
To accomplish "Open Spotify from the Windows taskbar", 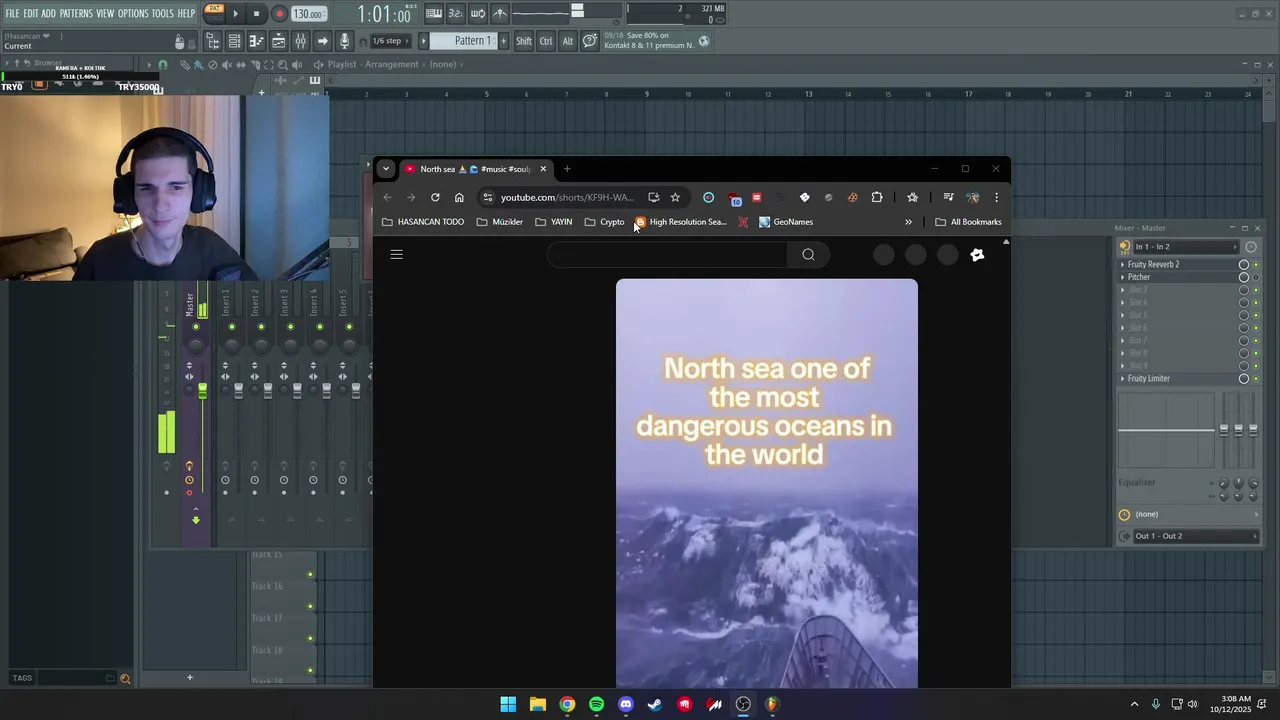I will (x=596, y=704).
